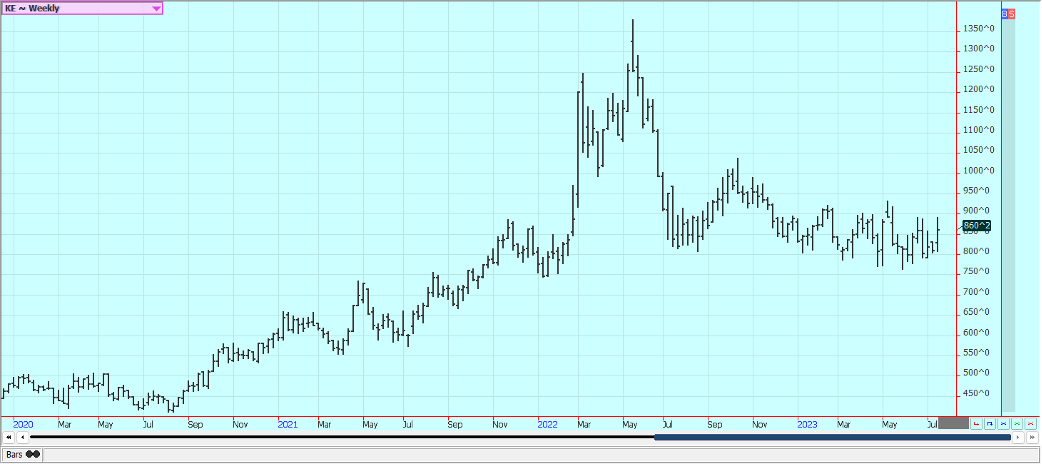Jump to chart end with fast-forward
Image resolution: width=1042 pixels, height=464 pixels.
point(1032,437)
